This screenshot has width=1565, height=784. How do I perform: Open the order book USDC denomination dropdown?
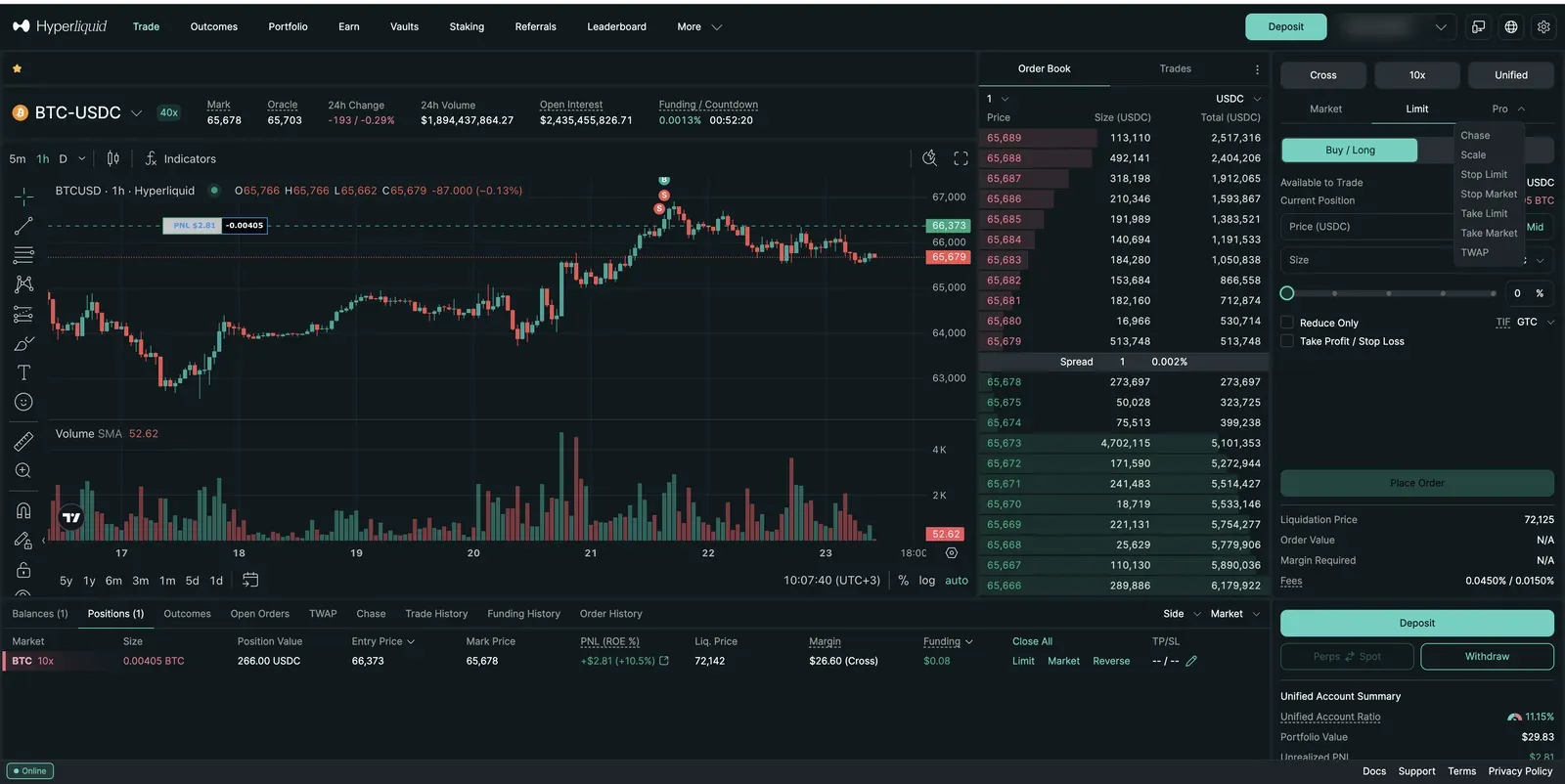(x=1238, y=99)
